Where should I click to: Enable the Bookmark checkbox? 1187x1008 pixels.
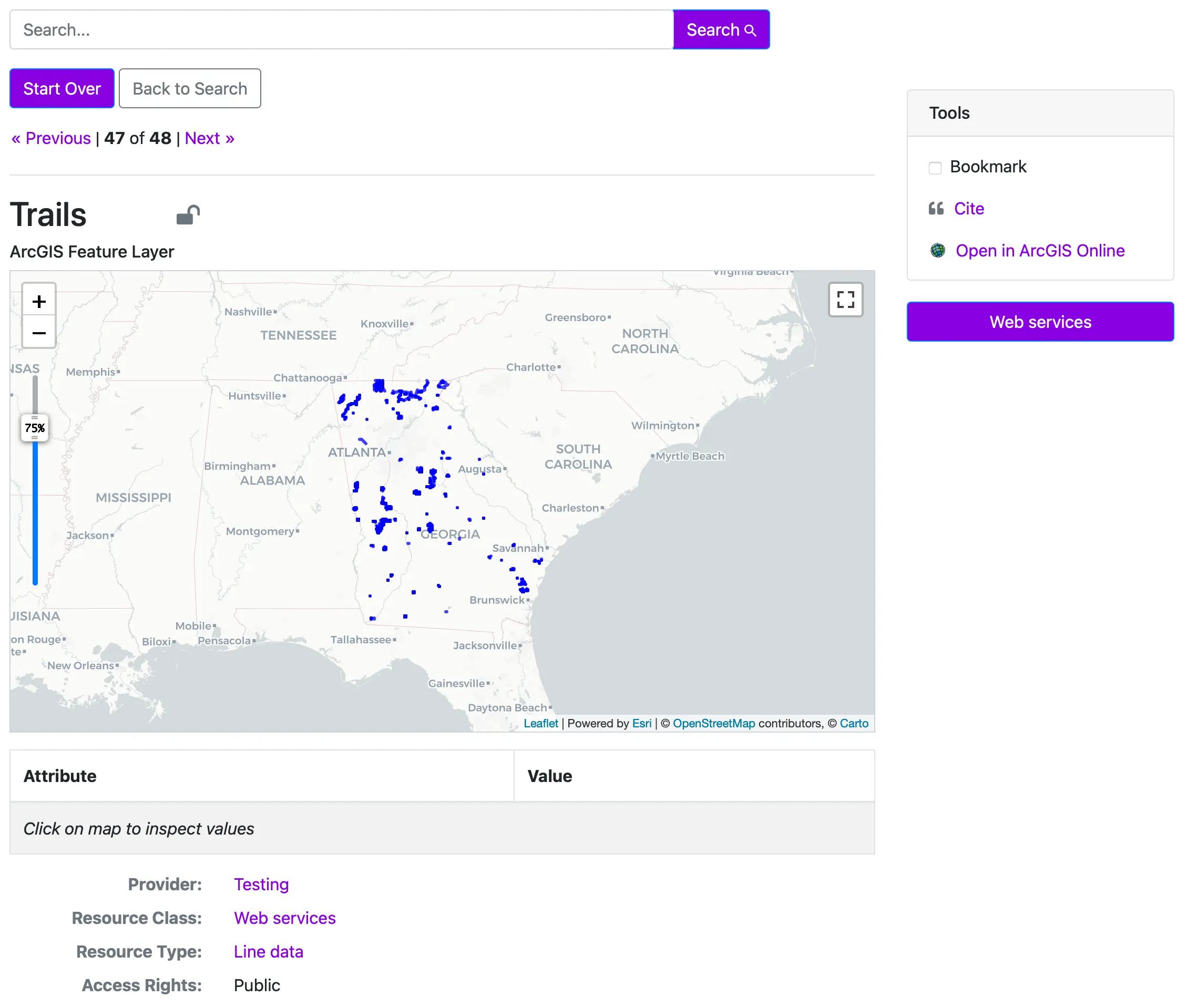point(935,168)
